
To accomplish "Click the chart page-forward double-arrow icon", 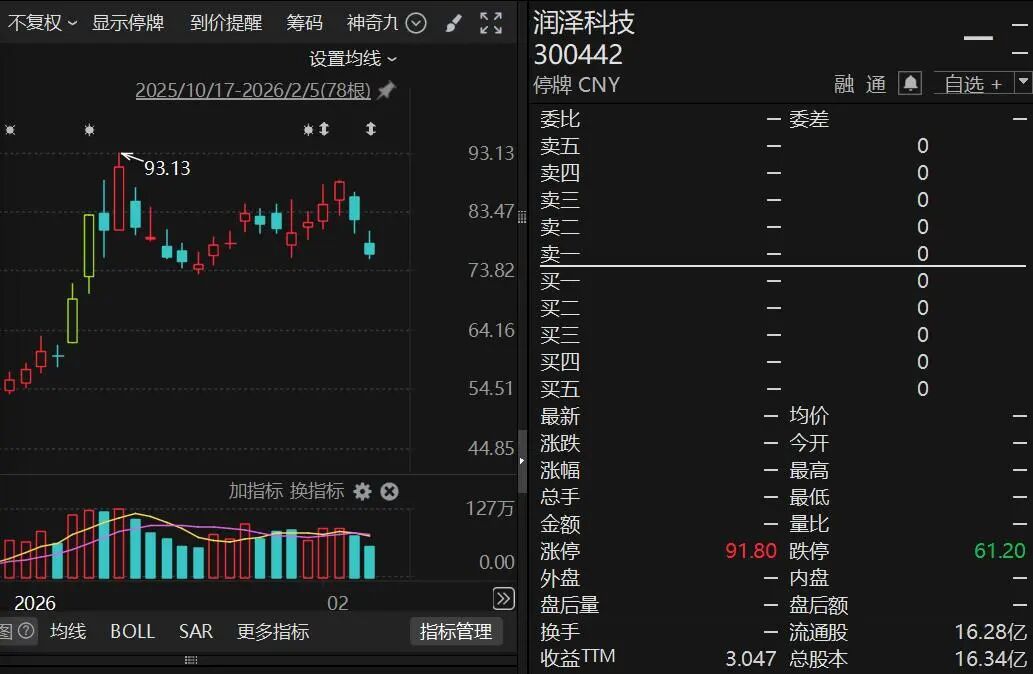I will (505, 597).
